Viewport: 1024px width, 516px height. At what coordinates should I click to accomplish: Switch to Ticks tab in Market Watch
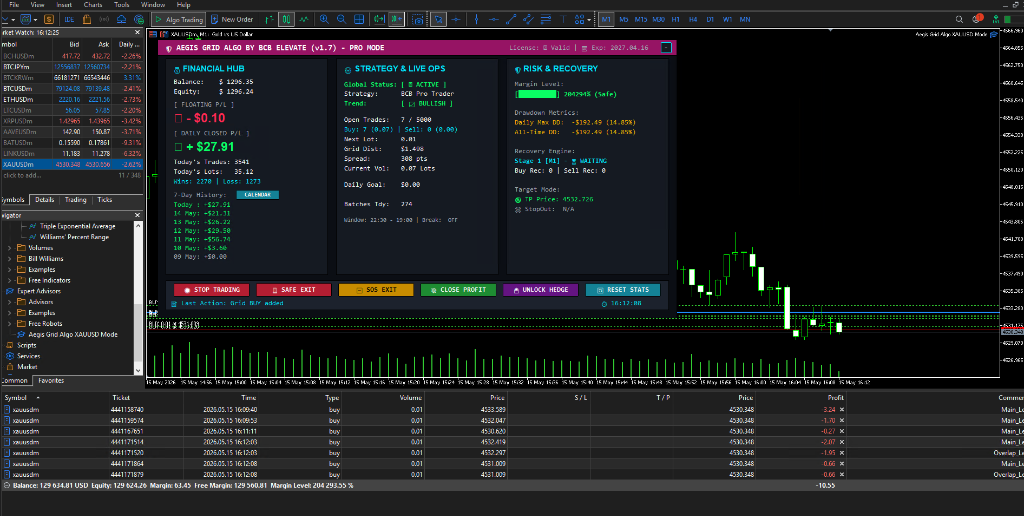[x=104, y=200]
